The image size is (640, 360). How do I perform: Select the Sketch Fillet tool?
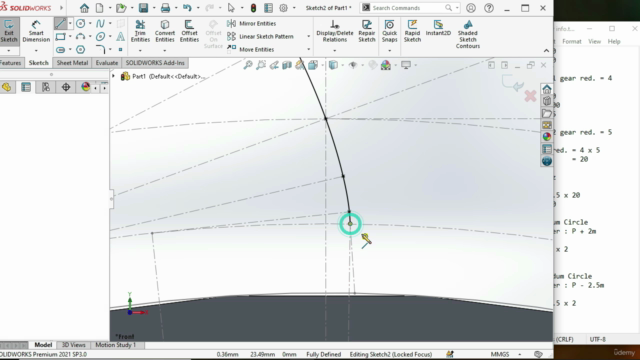100,50
